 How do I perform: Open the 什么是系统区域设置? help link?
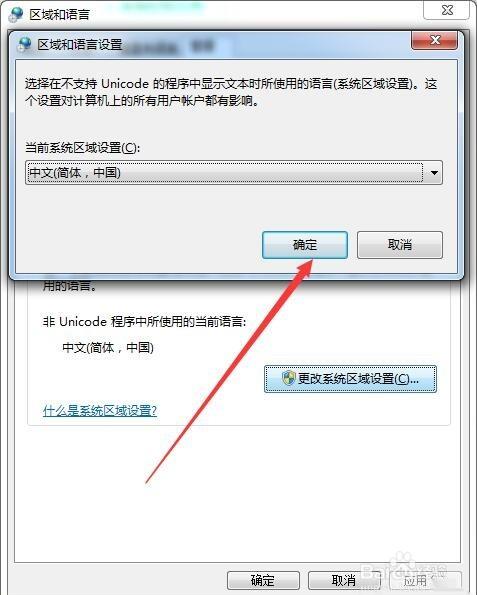coord(100,411)
